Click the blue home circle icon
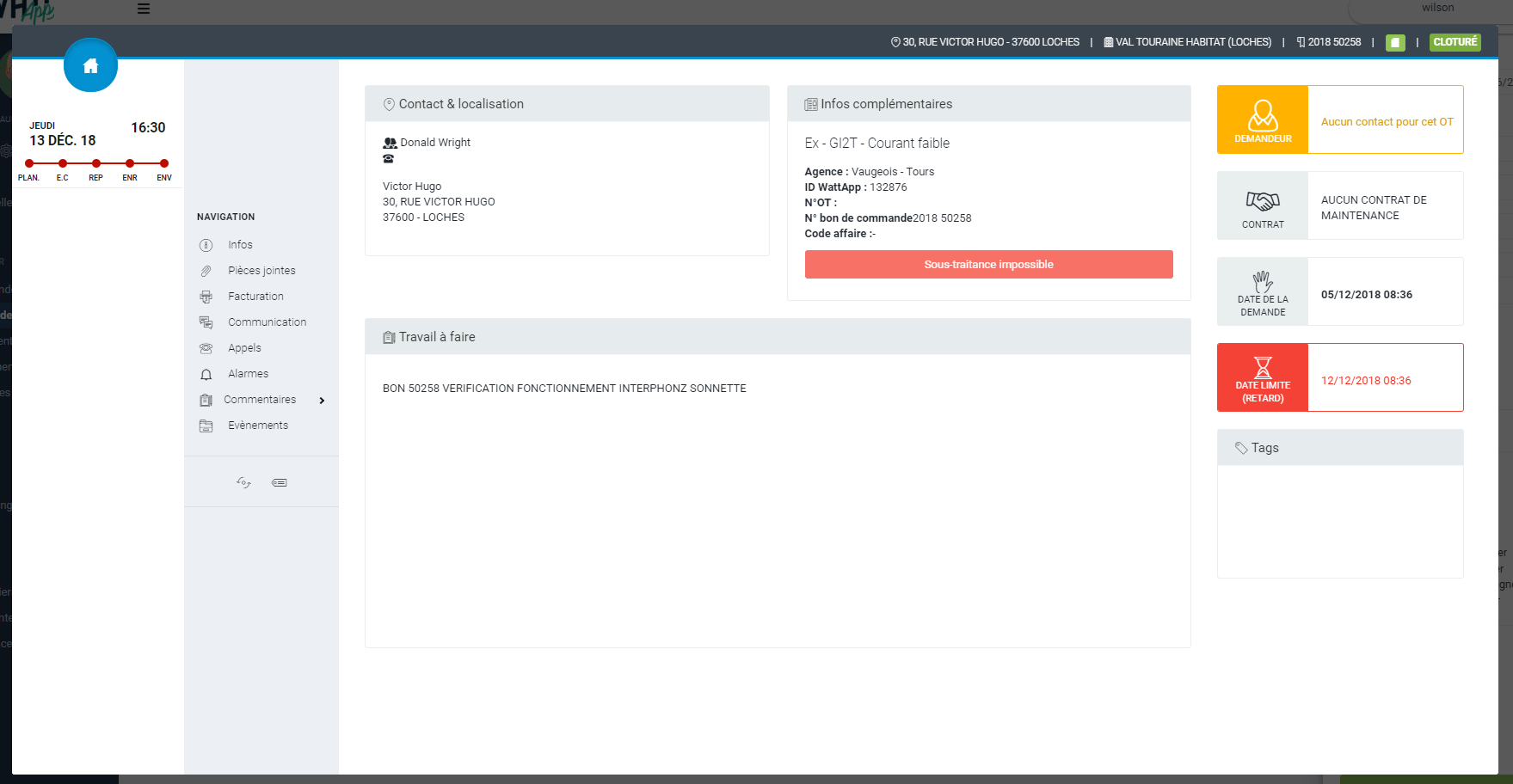The width and height of the screenshot is (1513, 784). 90,65
